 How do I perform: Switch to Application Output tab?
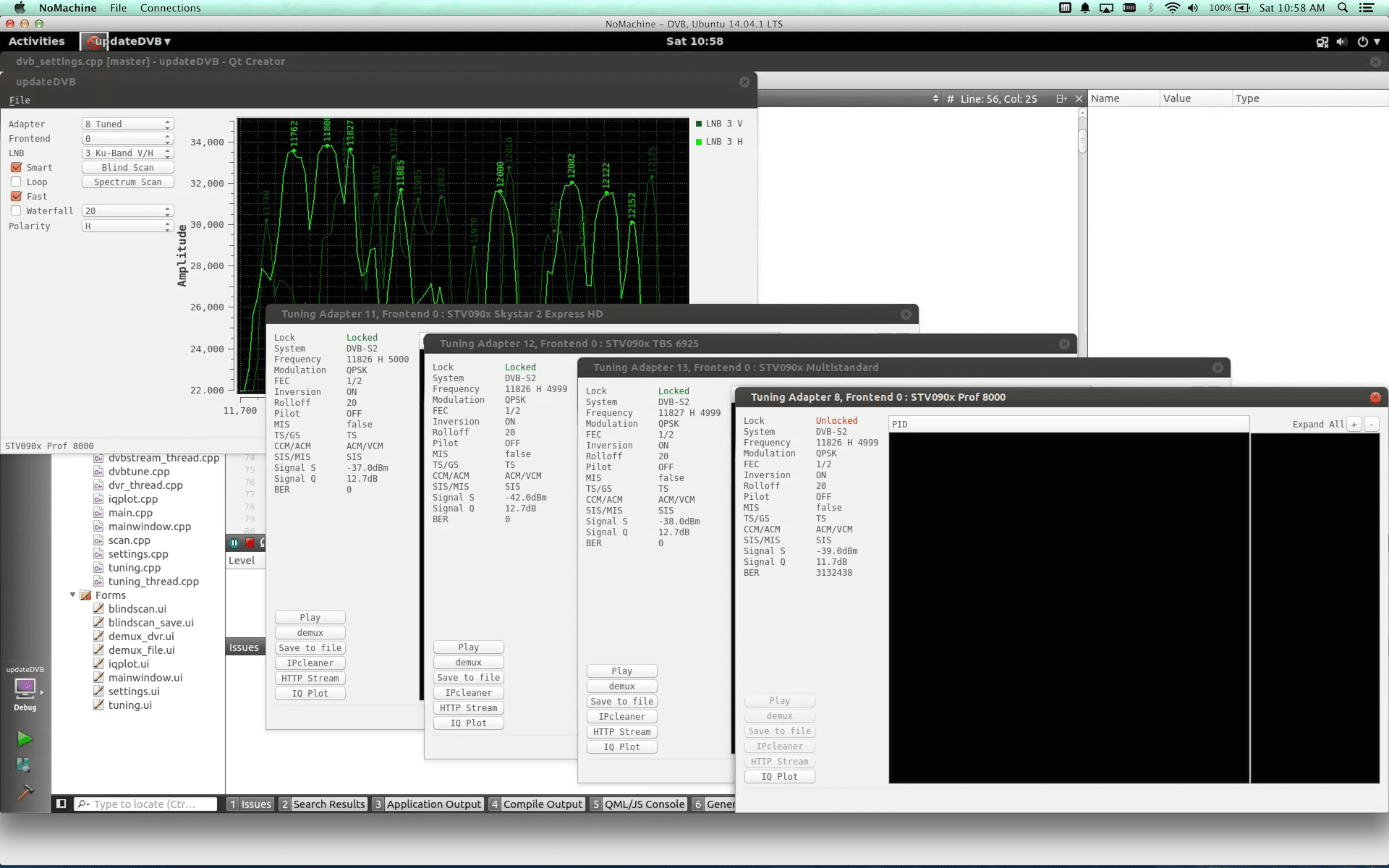pos(428,804)
